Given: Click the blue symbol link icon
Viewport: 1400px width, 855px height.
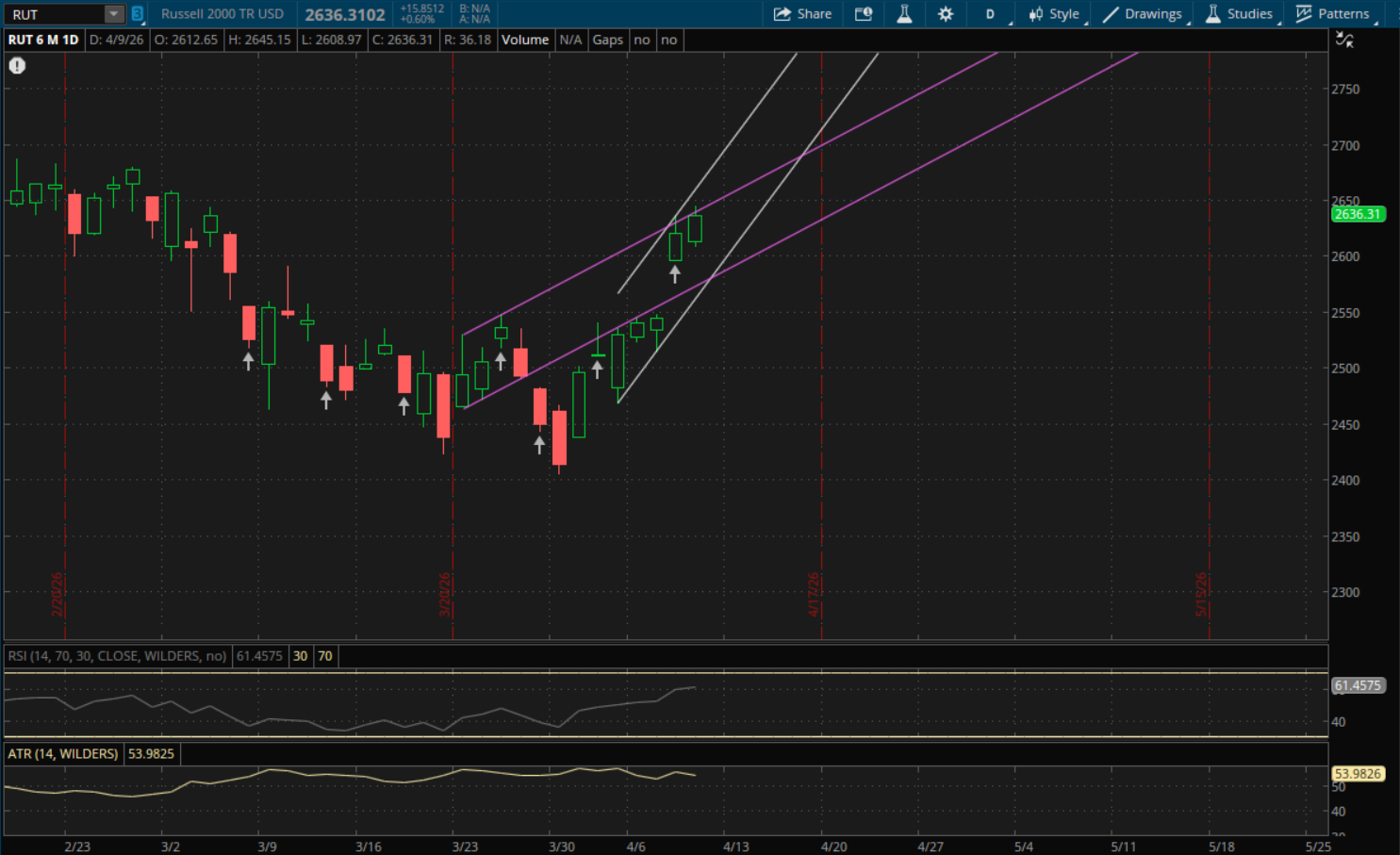Looking at the screenshot, I should [138, 14].
